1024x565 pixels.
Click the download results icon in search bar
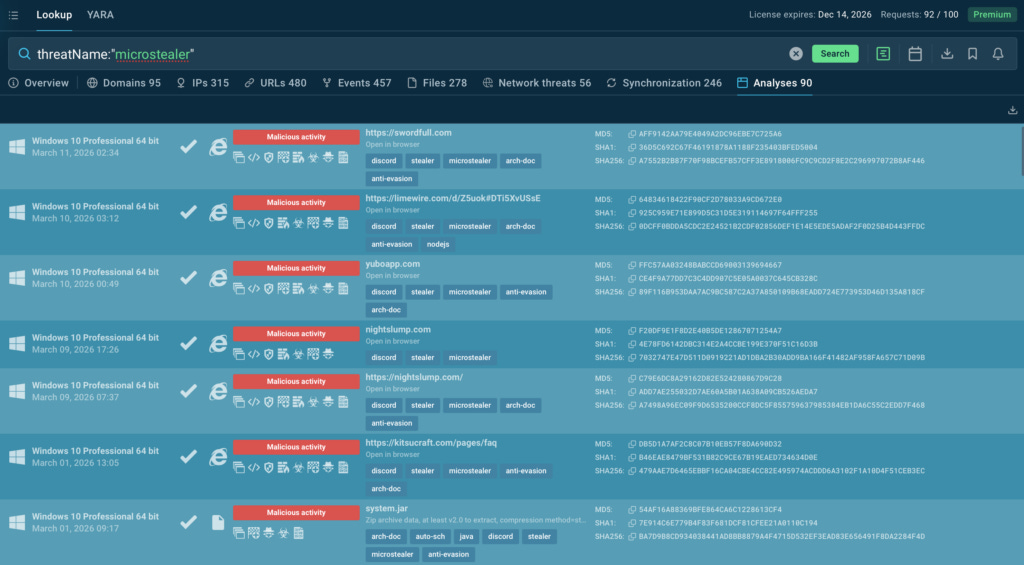click(946, 54)
